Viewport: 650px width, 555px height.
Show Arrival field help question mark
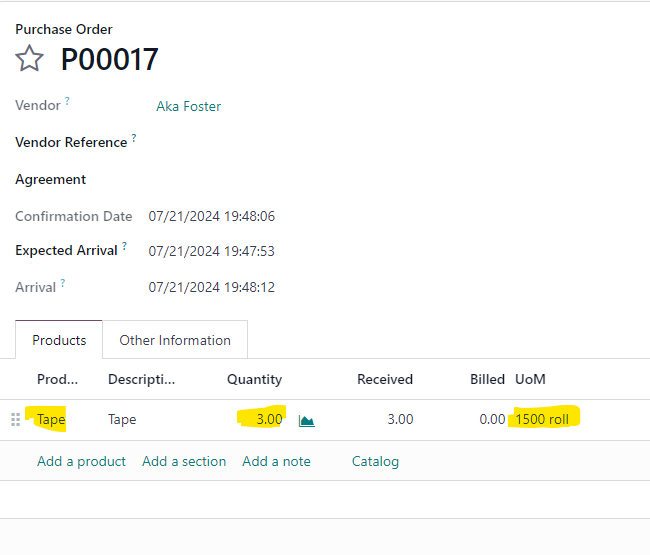(x=63, y=283)
